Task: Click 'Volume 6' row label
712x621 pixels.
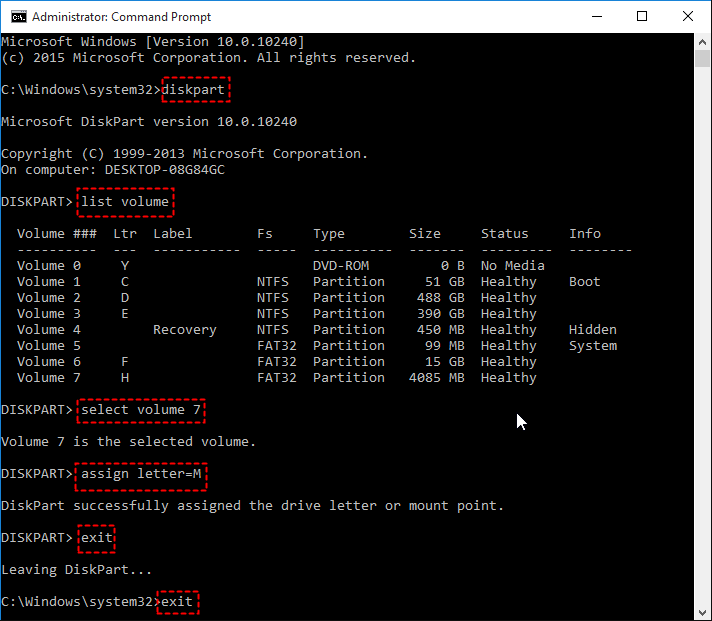Action: click(x=49, y=362)
